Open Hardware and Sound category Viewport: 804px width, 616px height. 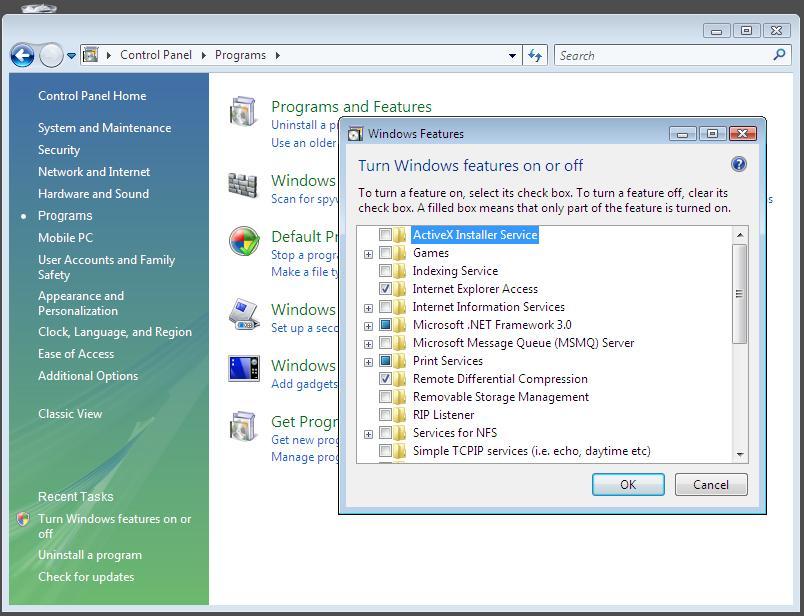(x=93, y=194)
